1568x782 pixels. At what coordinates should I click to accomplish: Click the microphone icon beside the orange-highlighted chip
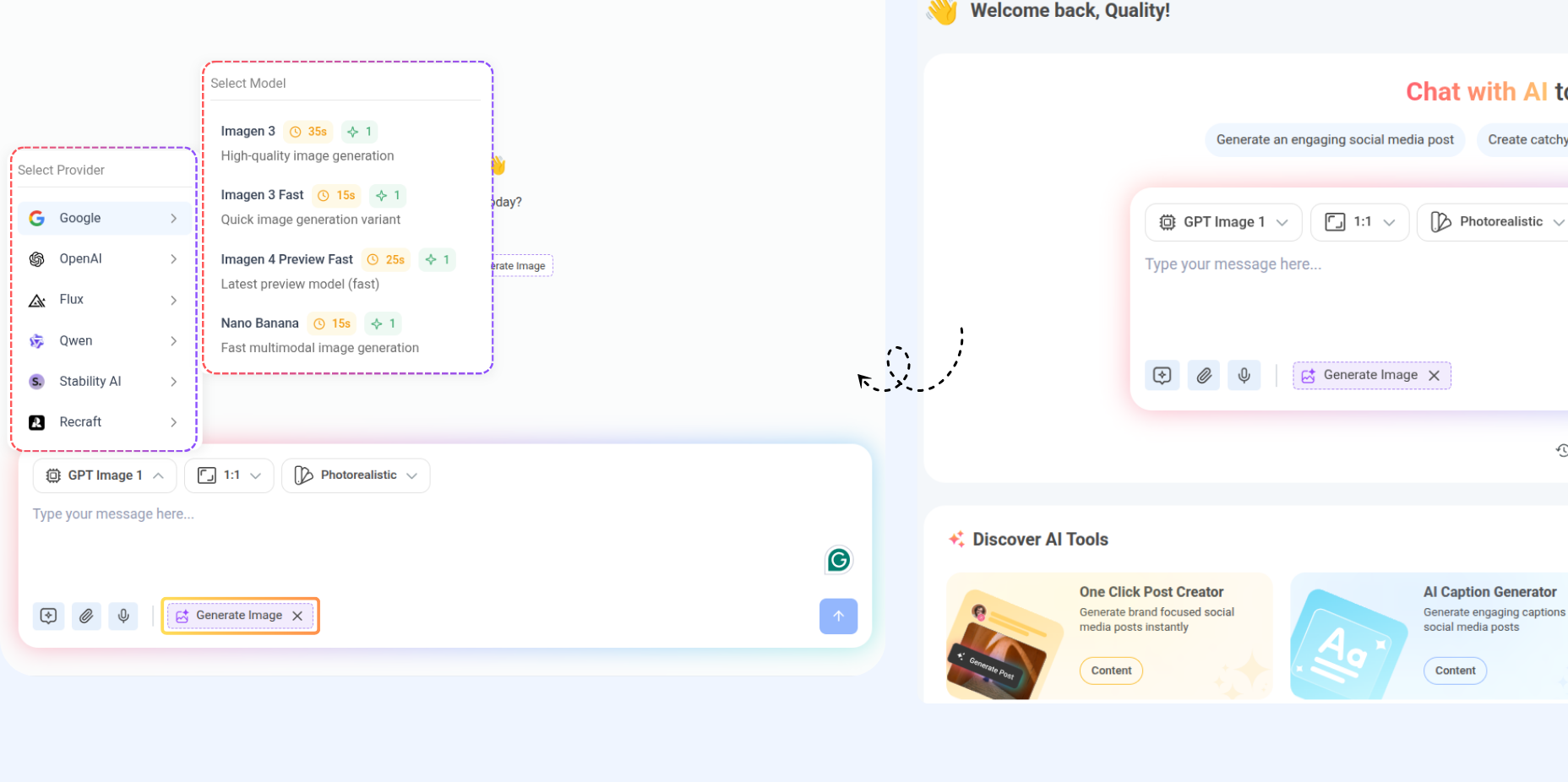[123, 616]
